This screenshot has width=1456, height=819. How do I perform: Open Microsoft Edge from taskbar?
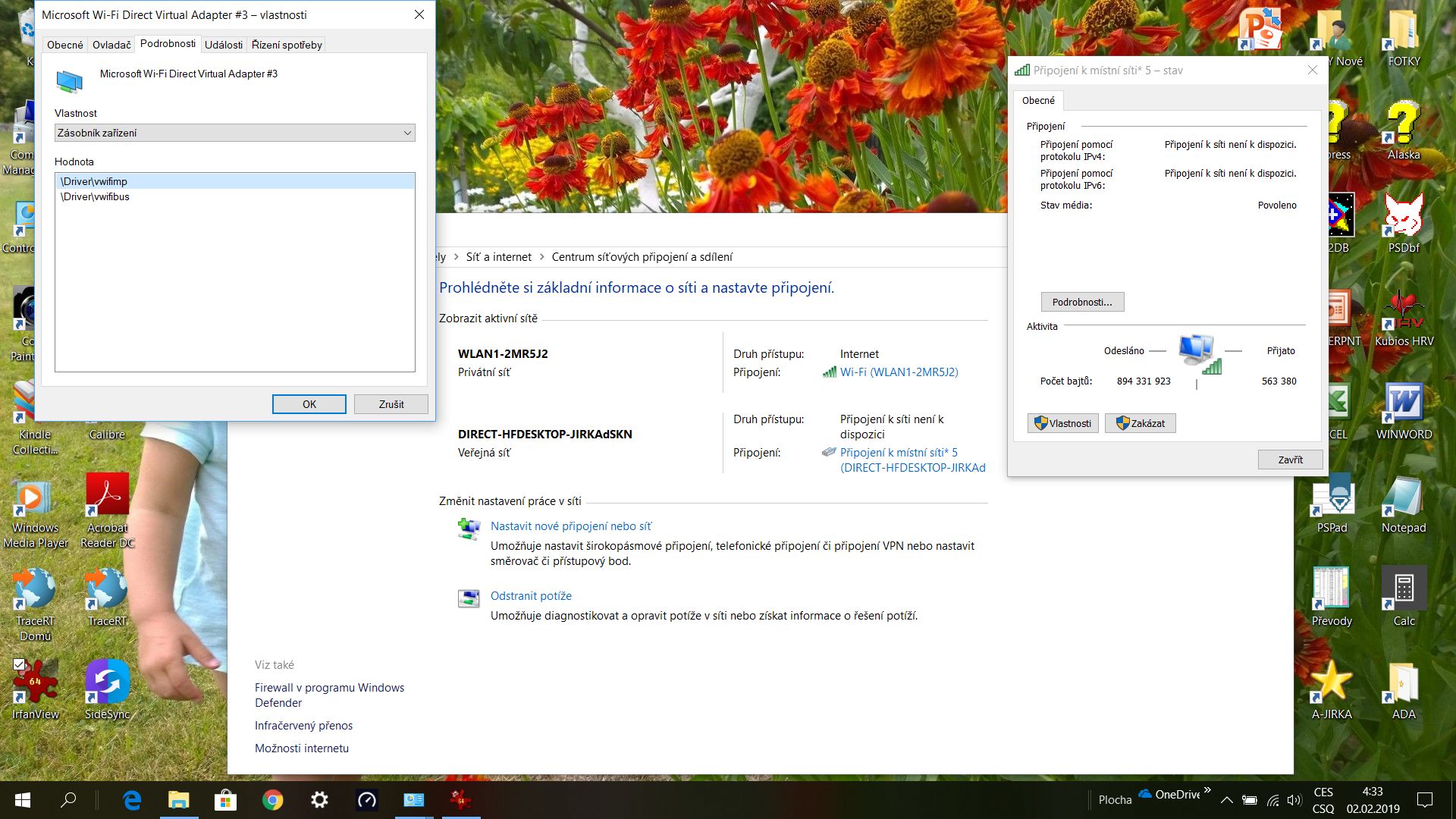tap(132, 799)
